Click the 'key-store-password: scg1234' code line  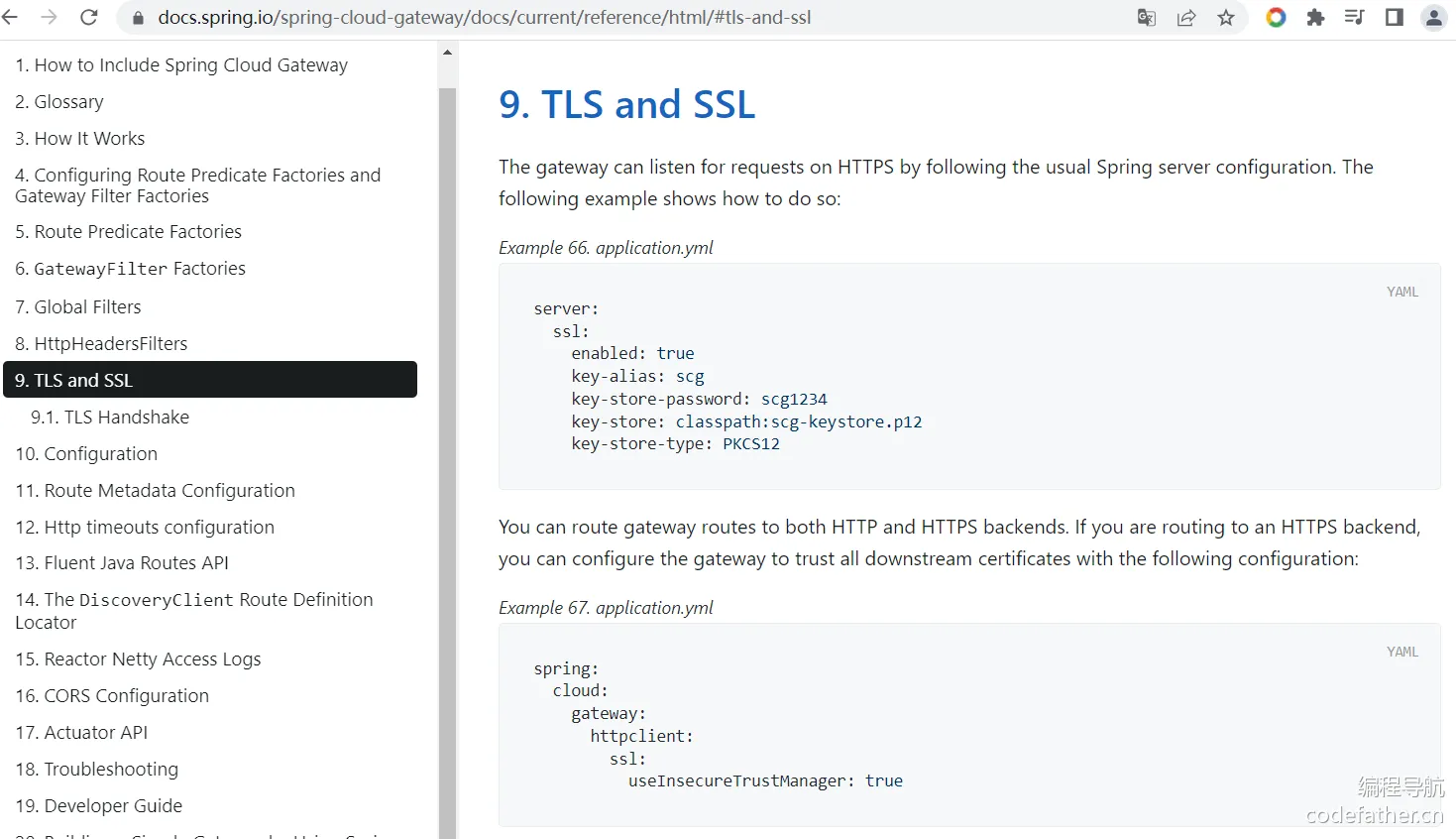click(x=699, y=400)
